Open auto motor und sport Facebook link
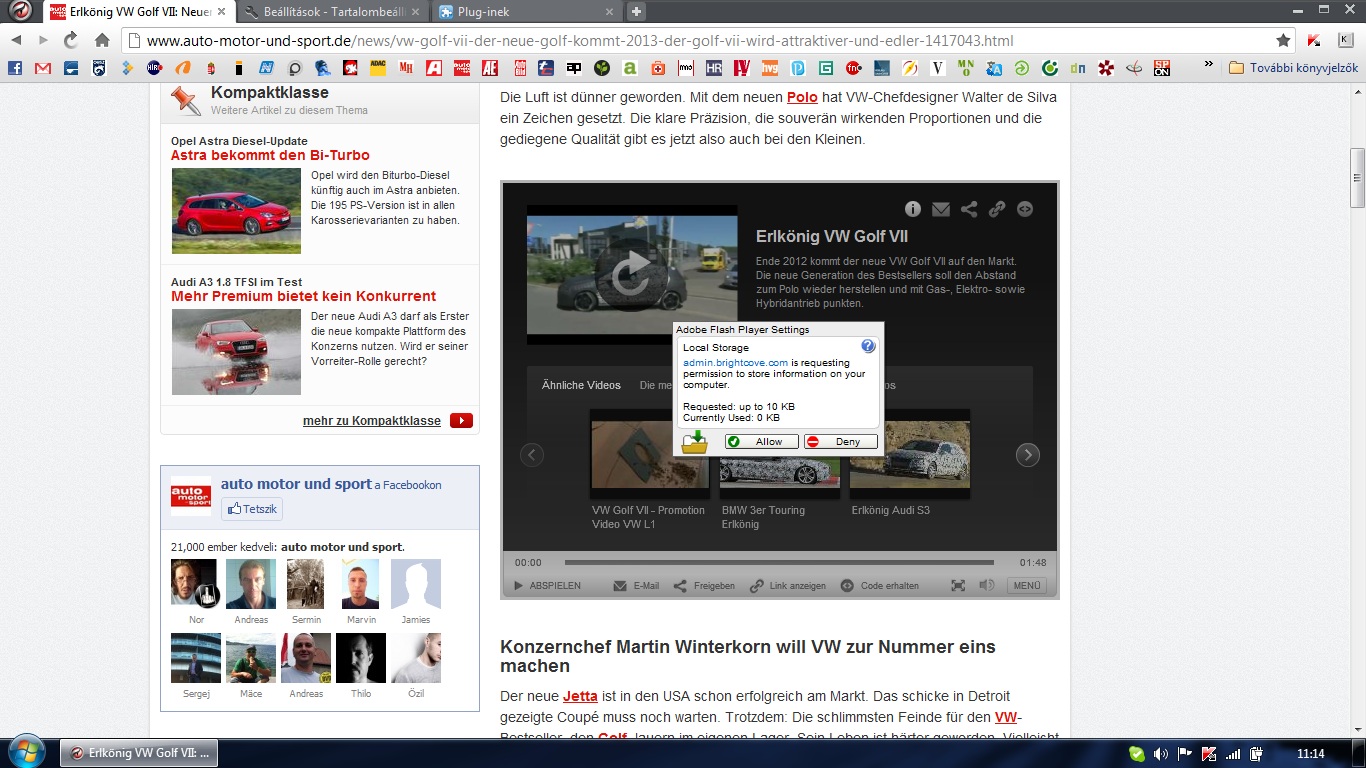The width and height of the screenshot is (1366, 768). [296, 484]
